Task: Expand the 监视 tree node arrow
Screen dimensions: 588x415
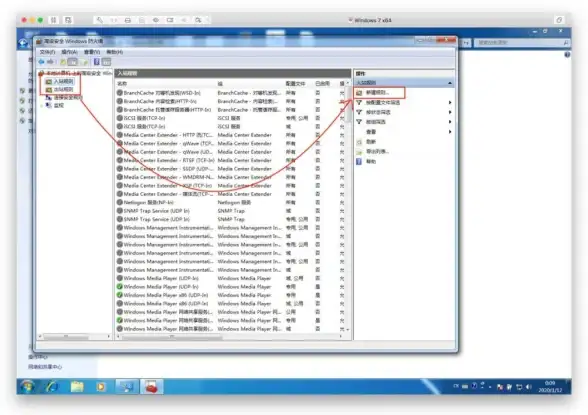Action: 41,106
